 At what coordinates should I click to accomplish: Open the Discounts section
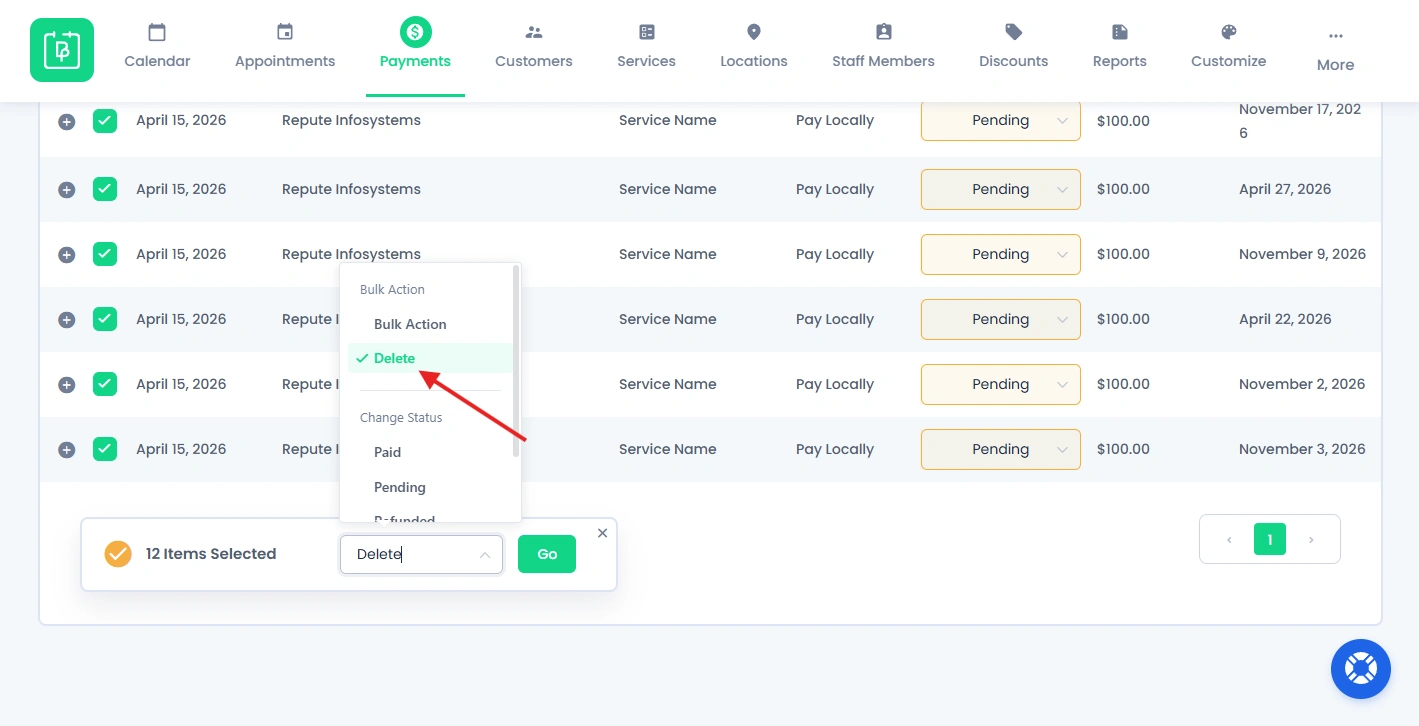click(x=1014, y=47)
